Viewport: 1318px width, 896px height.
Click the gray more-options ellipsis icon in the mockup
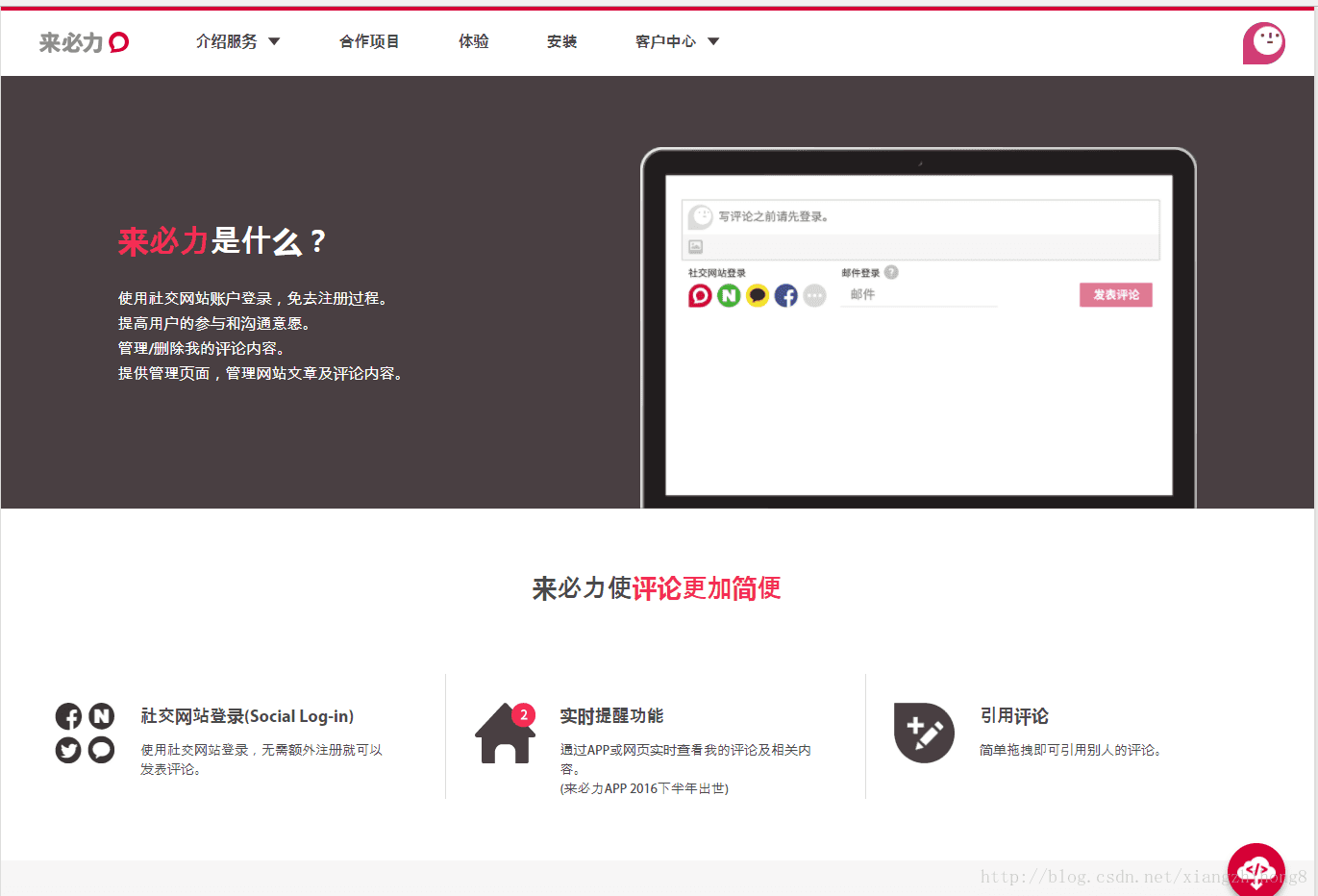(815, 295)
